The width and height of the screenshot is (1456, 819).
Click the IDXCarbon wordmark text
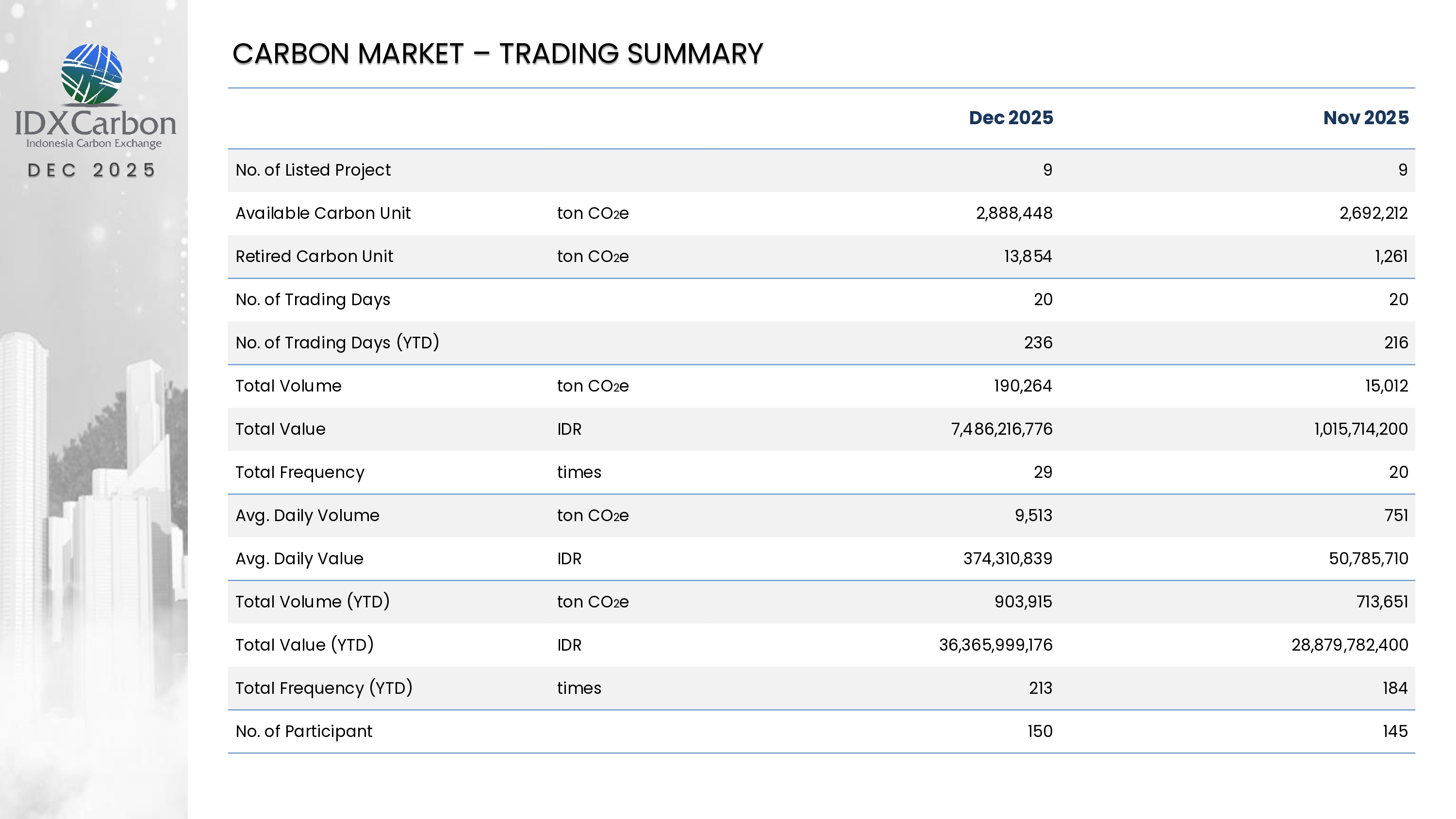[x=95, y=123]
